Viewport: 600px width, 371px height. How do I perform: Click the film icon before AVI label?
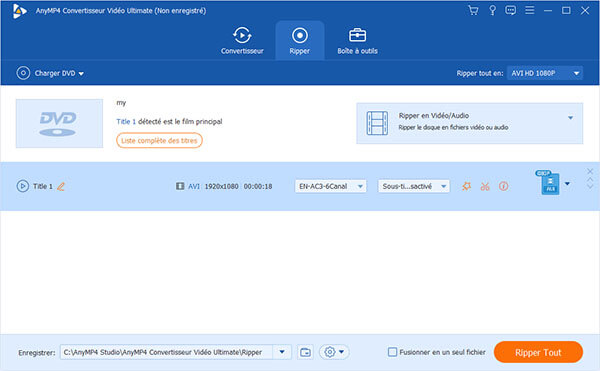tap(180, 186)
